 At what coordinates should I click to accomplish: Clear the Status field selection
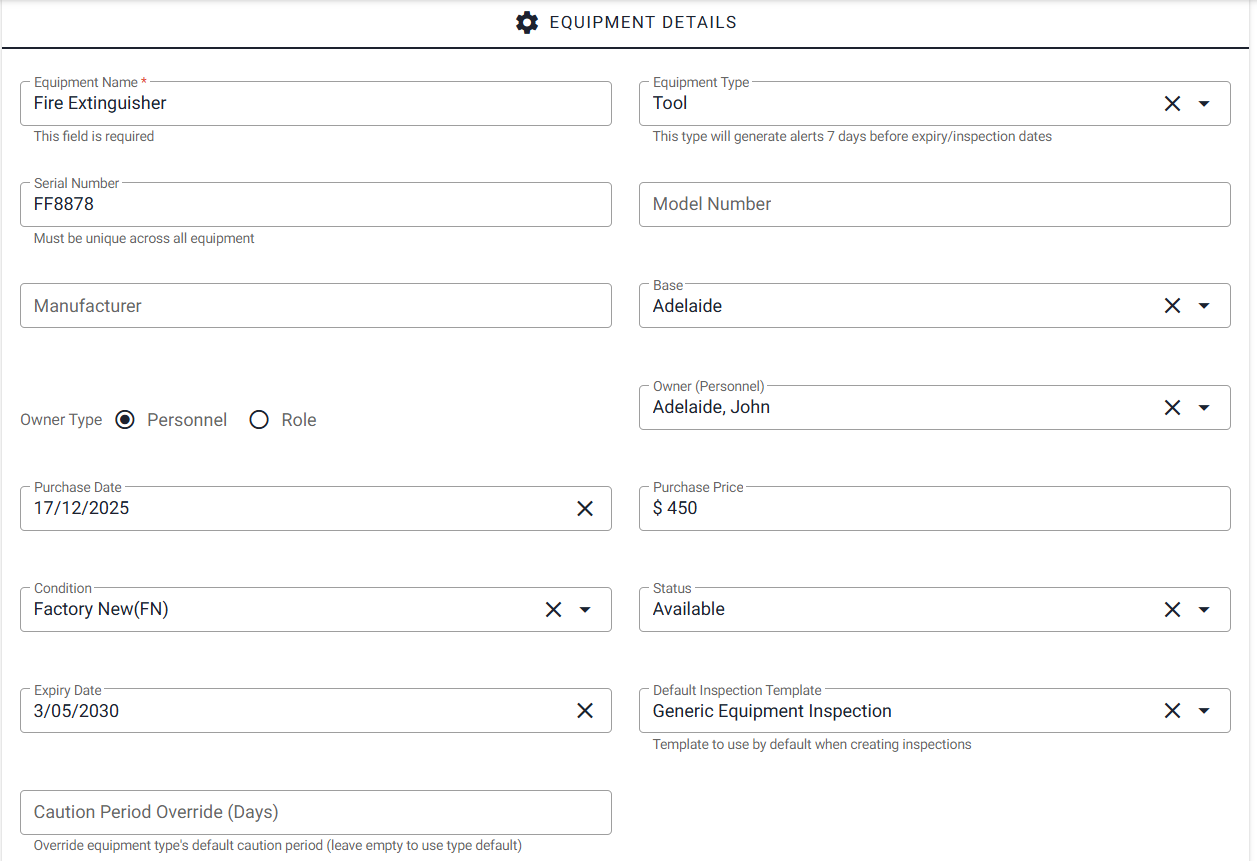coord(1172,610)
